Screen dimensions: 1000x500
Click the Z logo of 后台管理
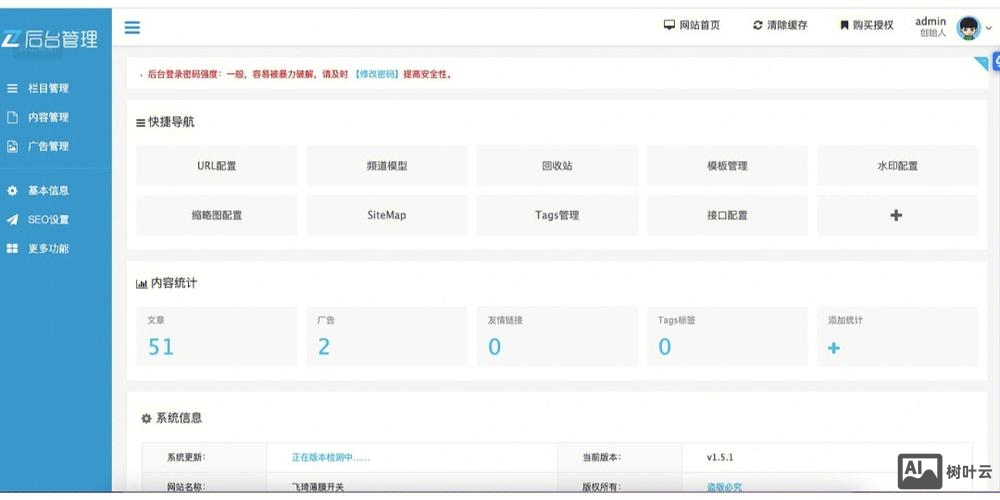(11, 40)
